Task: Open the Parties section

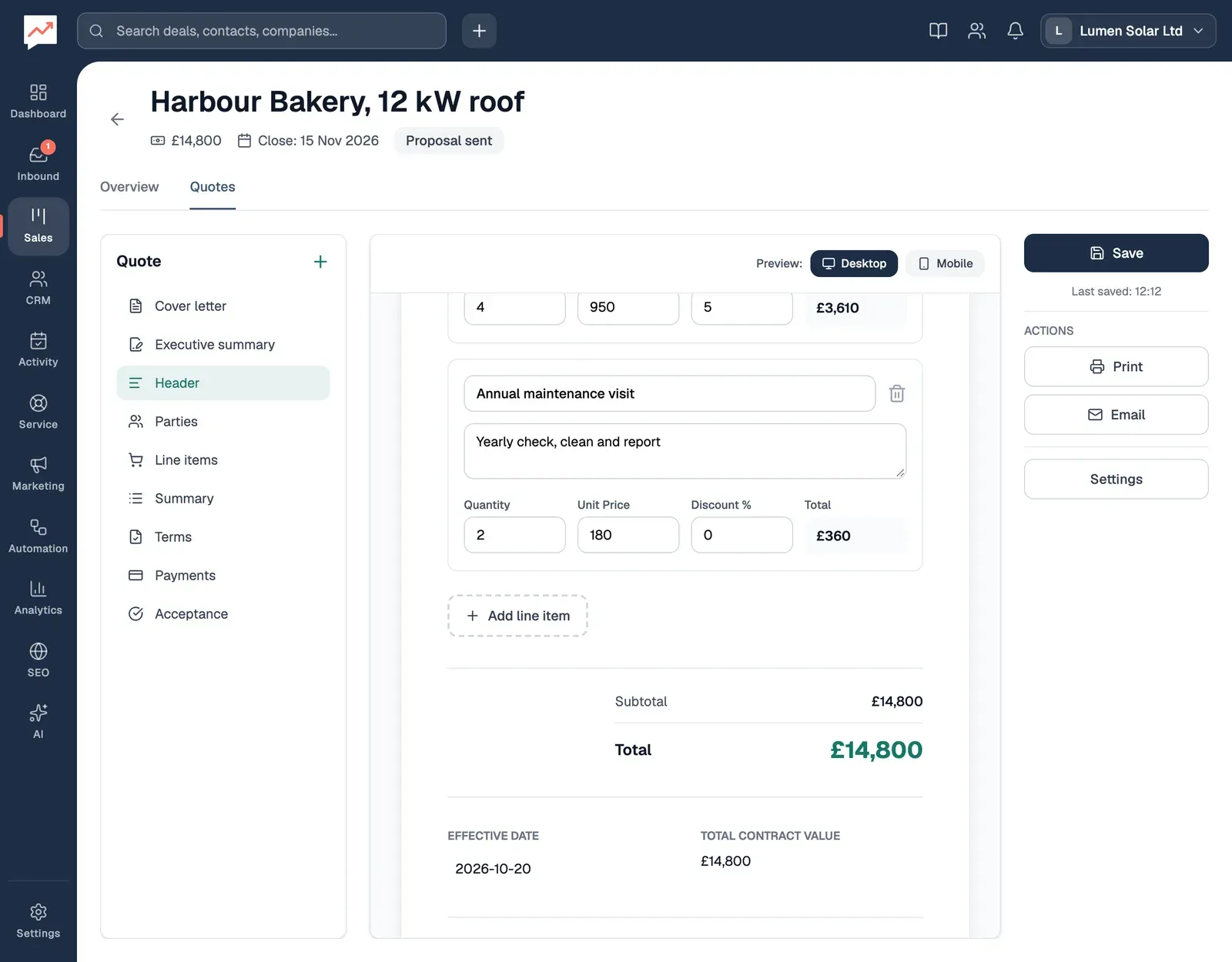Action: [223, 422]
